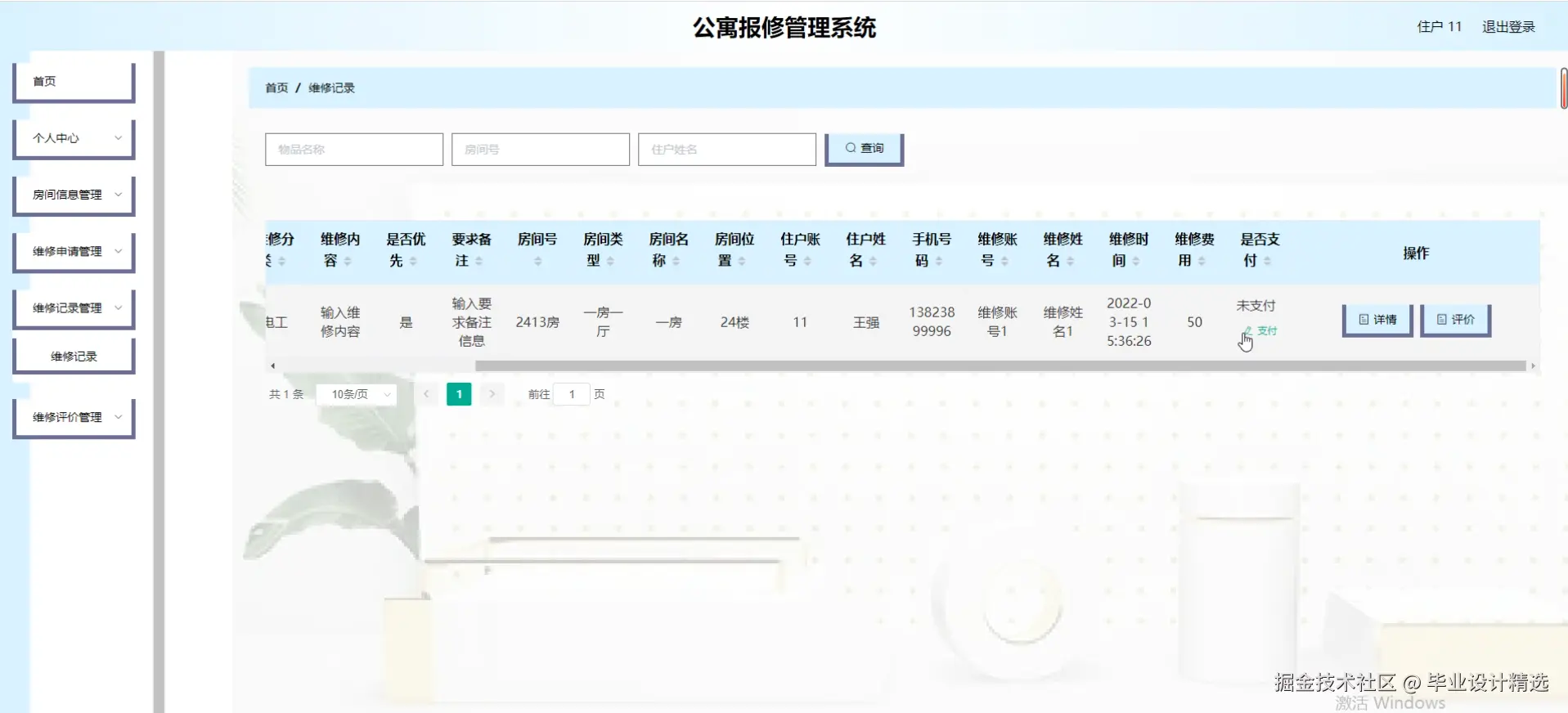Sort by the 维修费用 column sort arrows

(1202, 261)
